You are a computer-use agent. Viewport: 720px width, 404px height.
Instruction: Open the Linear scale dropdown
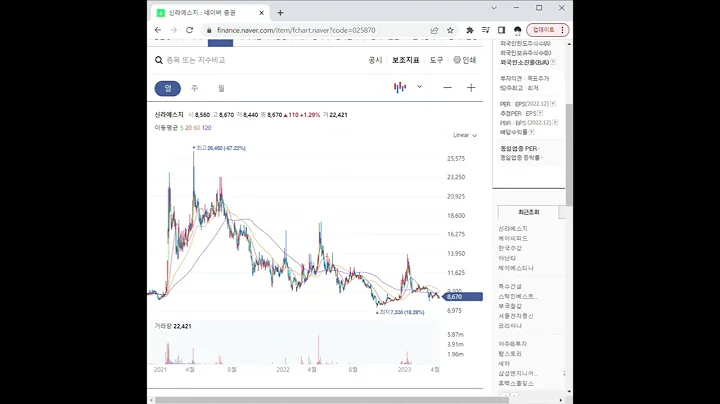coord(465,135)
